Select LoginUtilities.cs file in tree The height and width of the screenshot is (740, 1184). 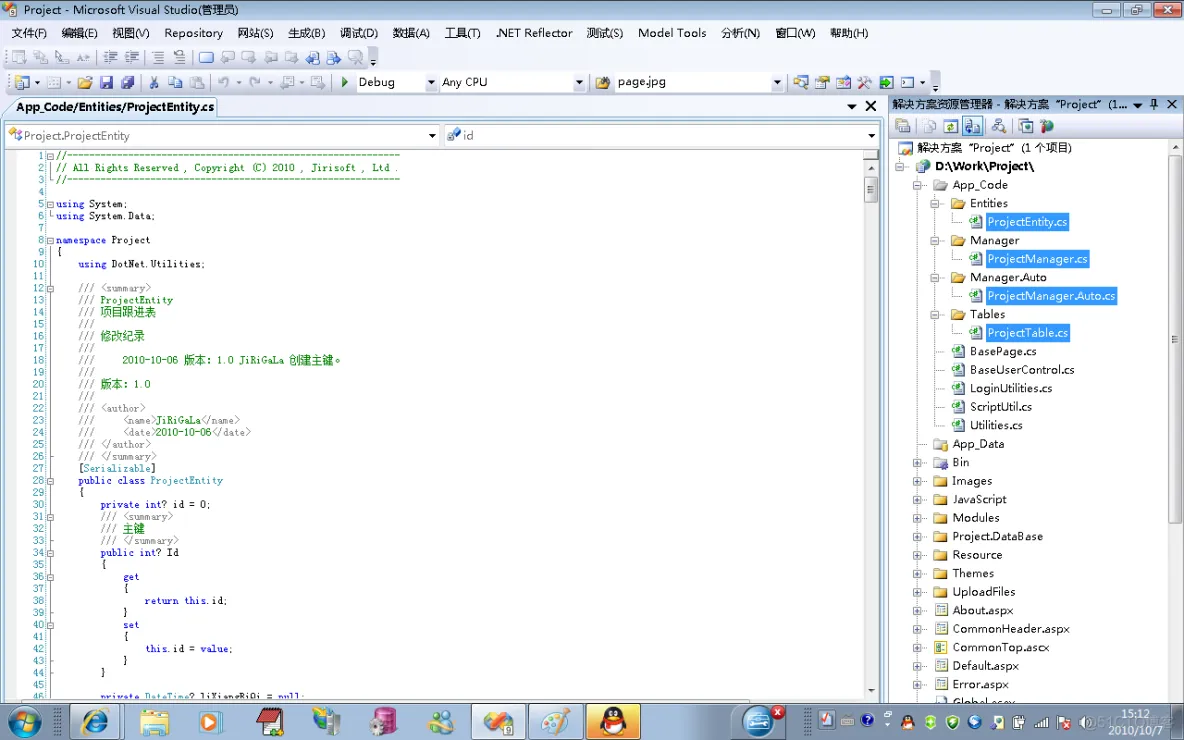(x=1010, y=389)
